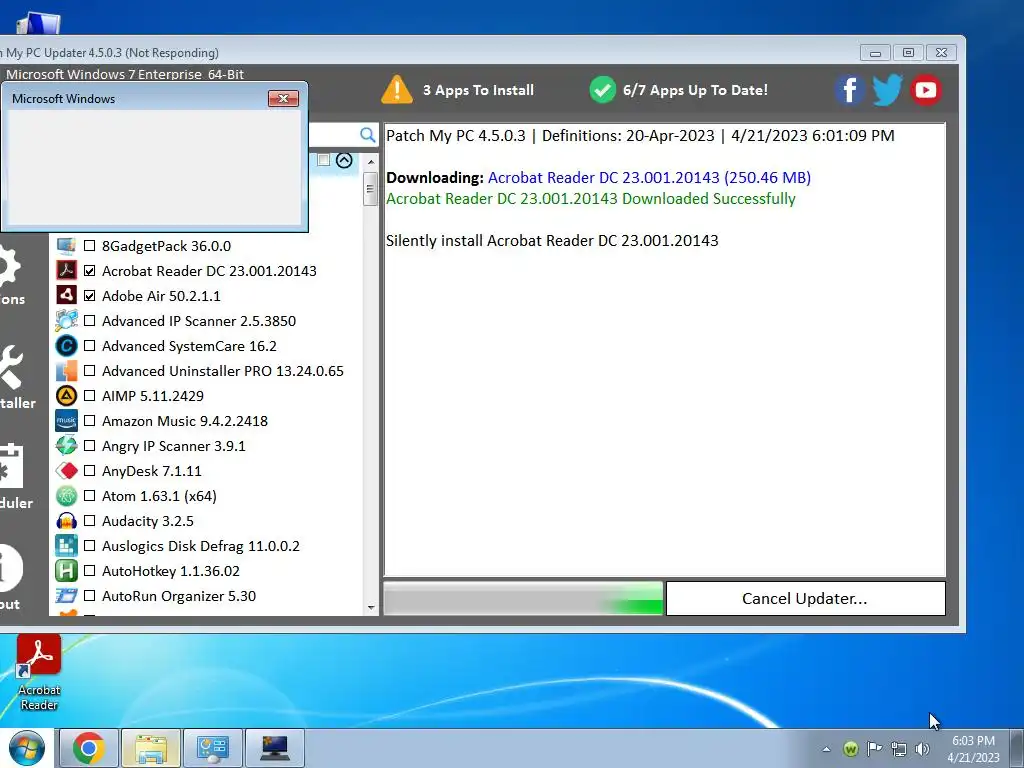
Task: Open the YouTube channel icon
Action: (925, 90)
